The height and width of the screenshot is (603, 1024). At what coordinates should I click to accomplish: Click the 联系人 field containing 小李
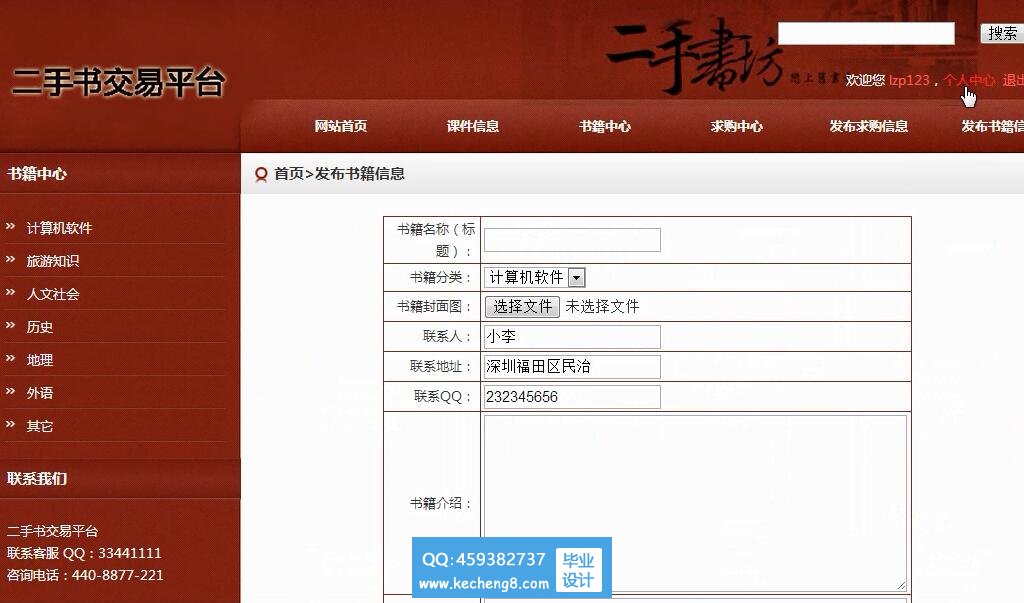coord(572,336)
